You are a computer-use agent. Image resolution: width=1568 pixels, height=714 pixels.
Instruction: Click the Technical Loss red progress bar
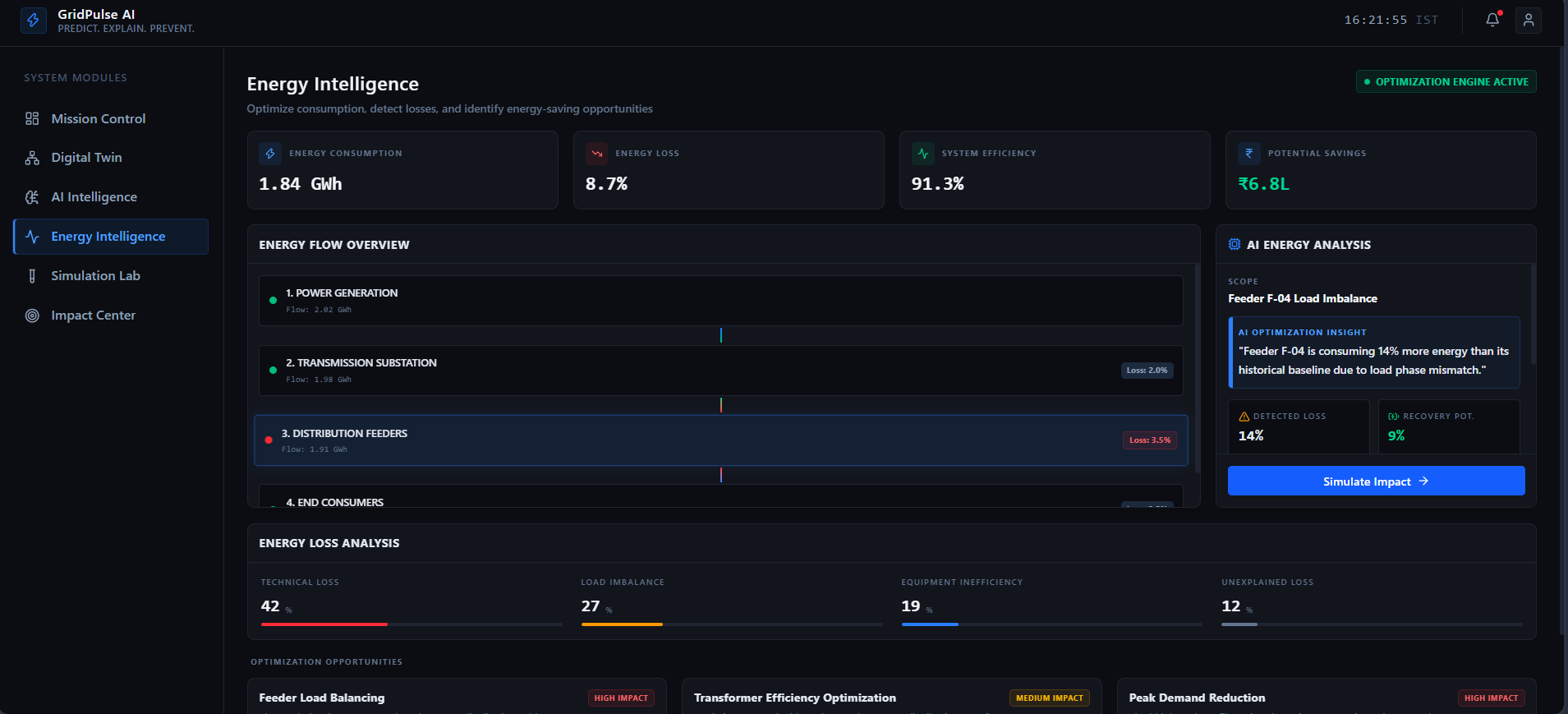pyautogui.click(x=324, y=624)
